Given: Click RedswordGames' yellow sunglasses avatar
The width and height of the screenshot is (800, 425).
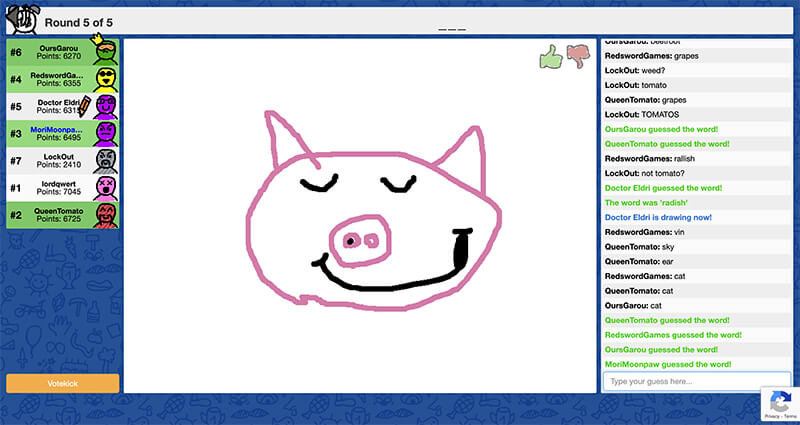Looking at the screenshot, I should point(105,79).
